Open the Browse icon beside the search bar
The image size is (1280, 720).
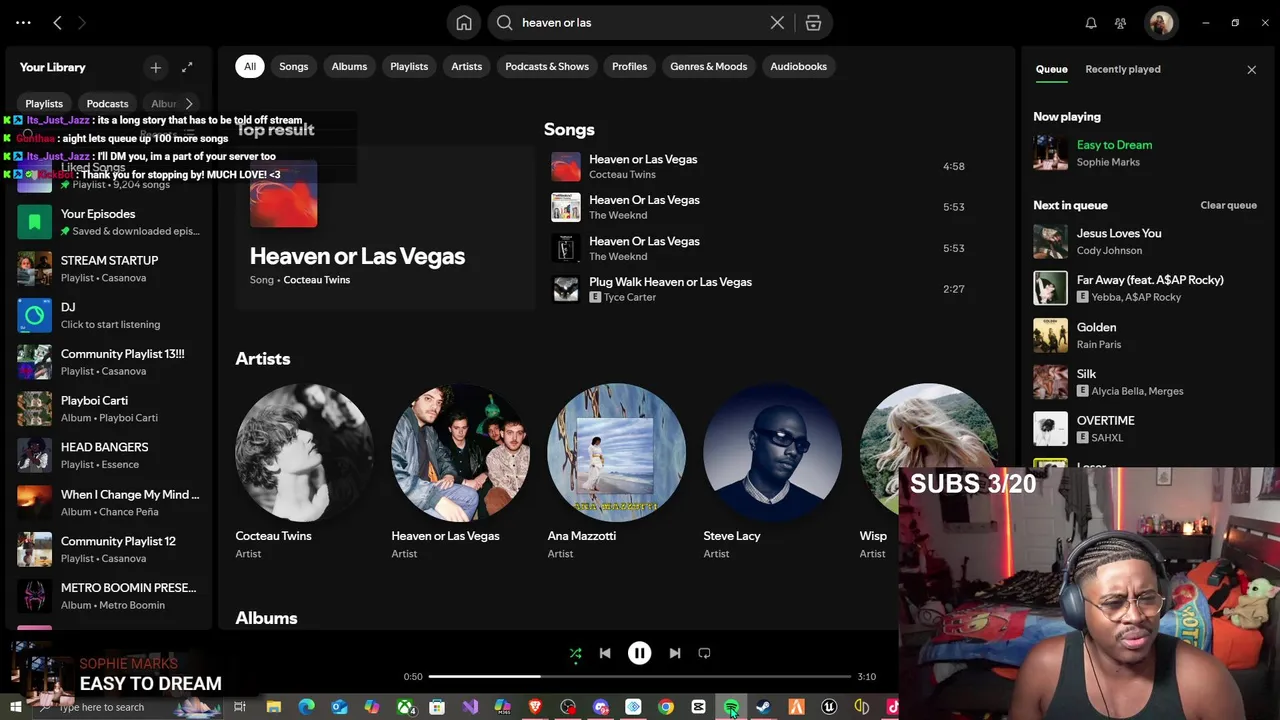[x=813, y=23]
